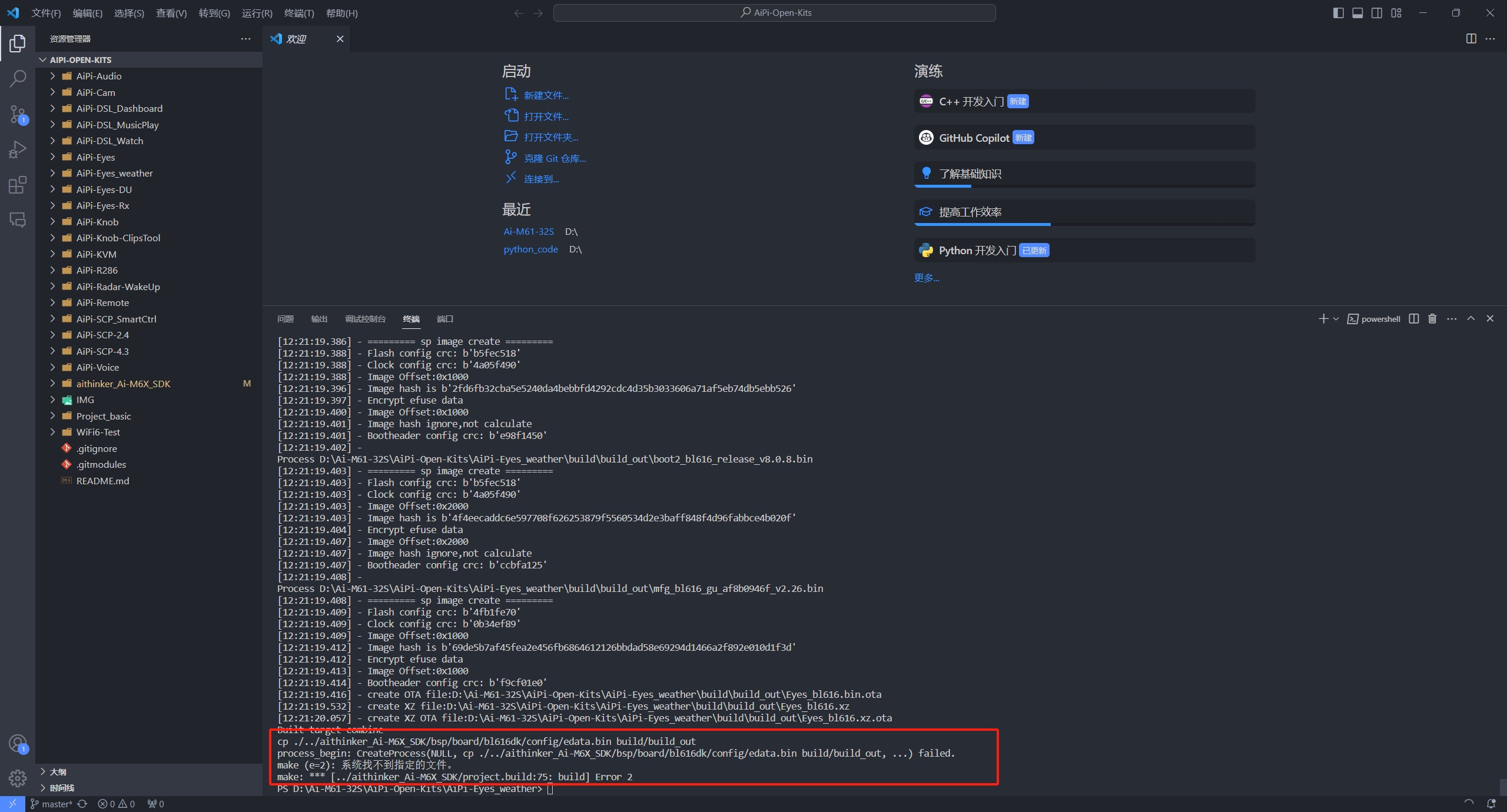The image size is (1507, 812).
Task: Open the Accounts icon in activity bar
Action: click(x=18, y=744)
